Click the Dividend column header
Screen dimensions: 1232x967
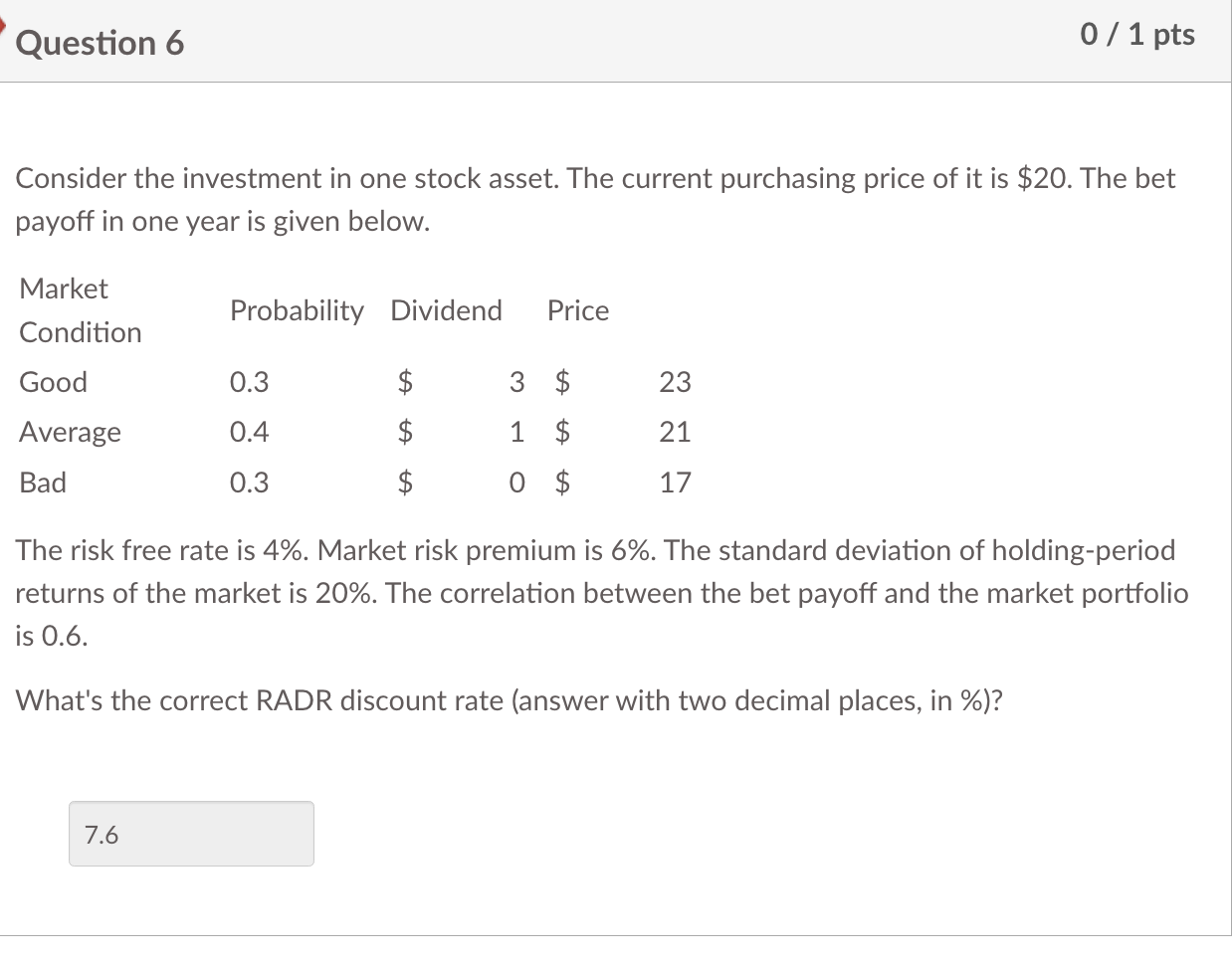446,310
